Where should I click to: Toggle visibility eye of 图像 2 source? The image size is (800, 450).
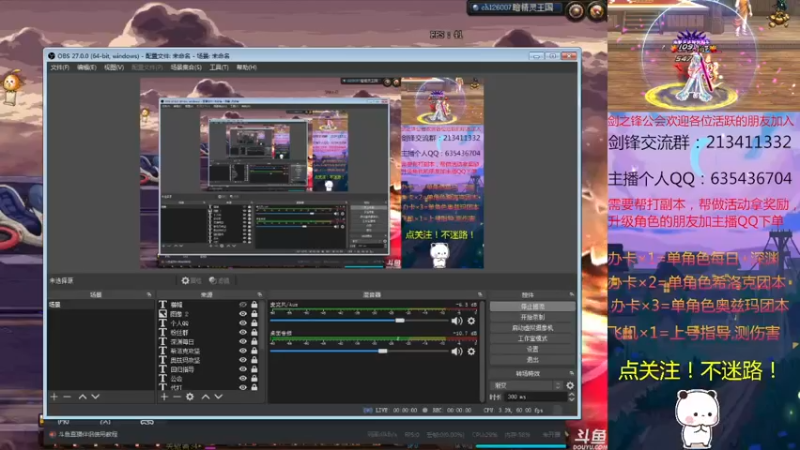click(243, 314)
